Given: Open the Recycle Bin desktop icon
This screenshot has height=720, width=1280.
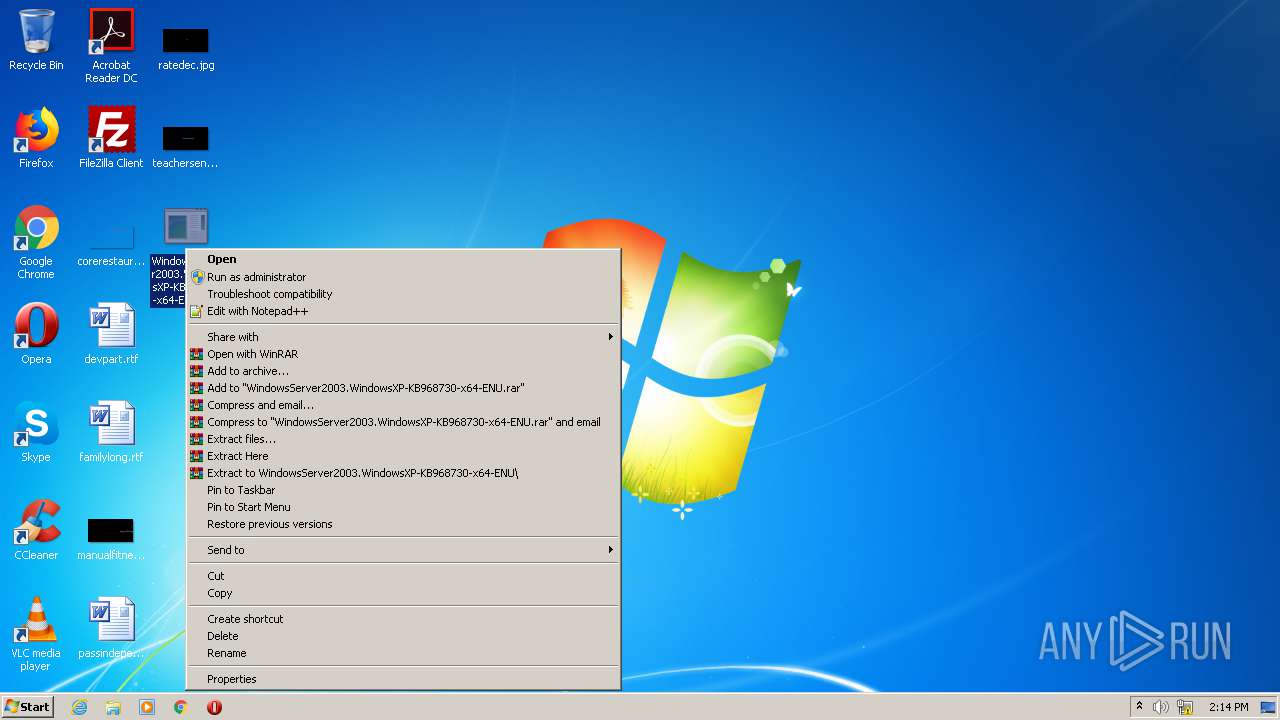Looking at the screenshot, I should [36, 40].
